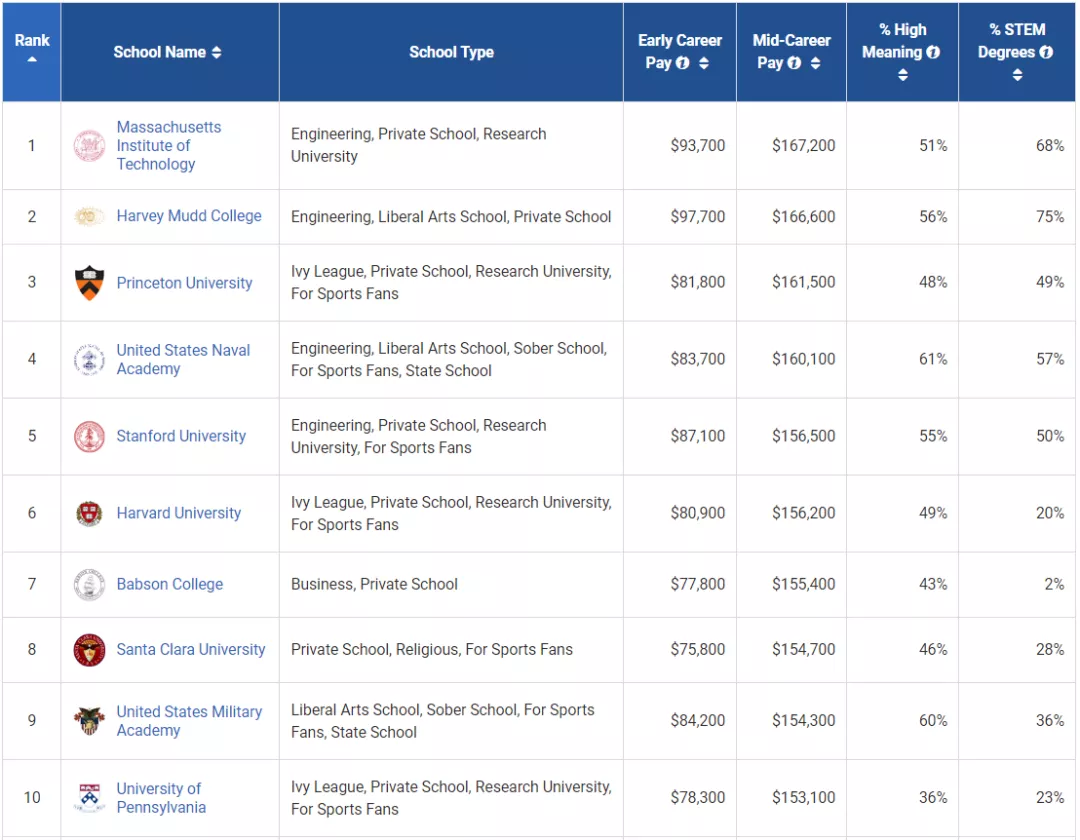Screen dimensions: 1080x840
Task: Click the MIT seal logo
Action: [90, 145]
